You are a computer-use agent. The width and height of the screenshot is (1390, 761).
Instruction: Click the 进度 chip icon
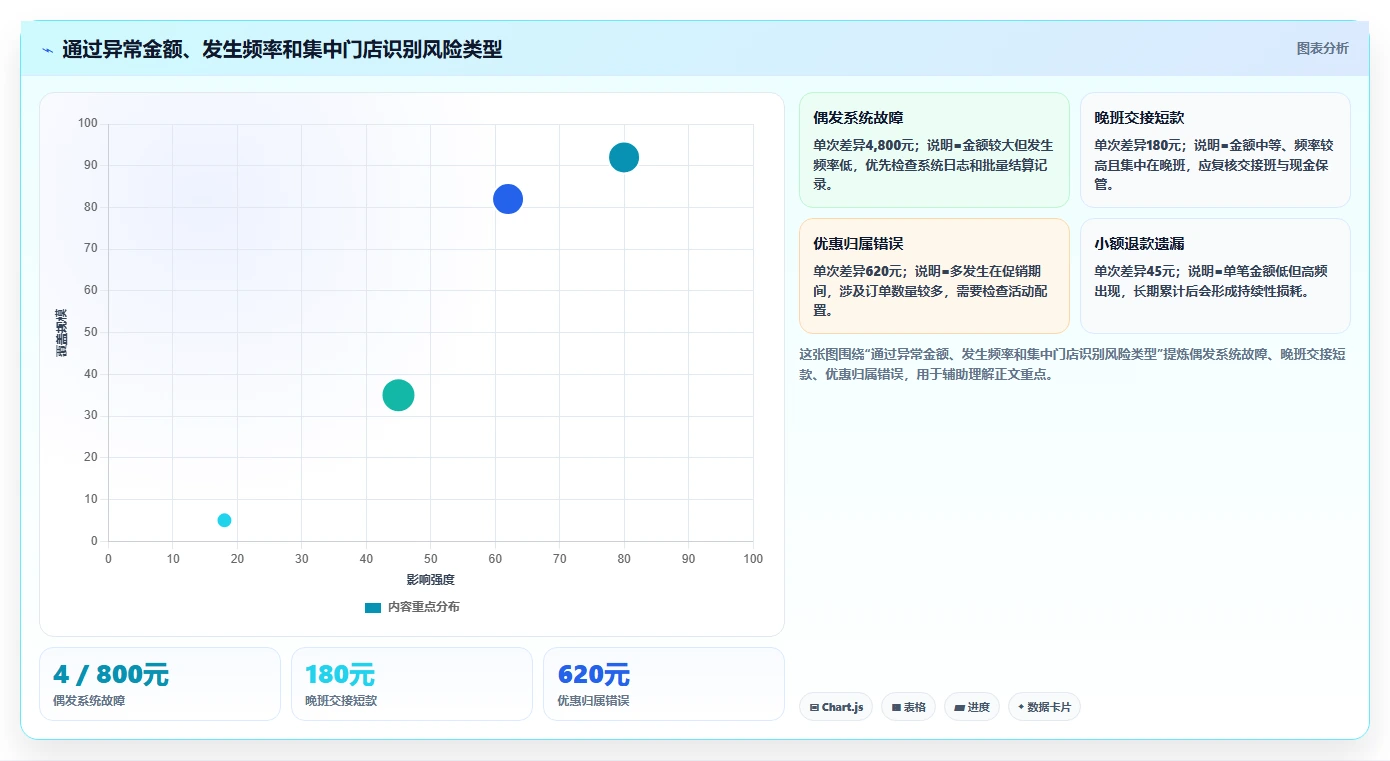pos(960,708)
